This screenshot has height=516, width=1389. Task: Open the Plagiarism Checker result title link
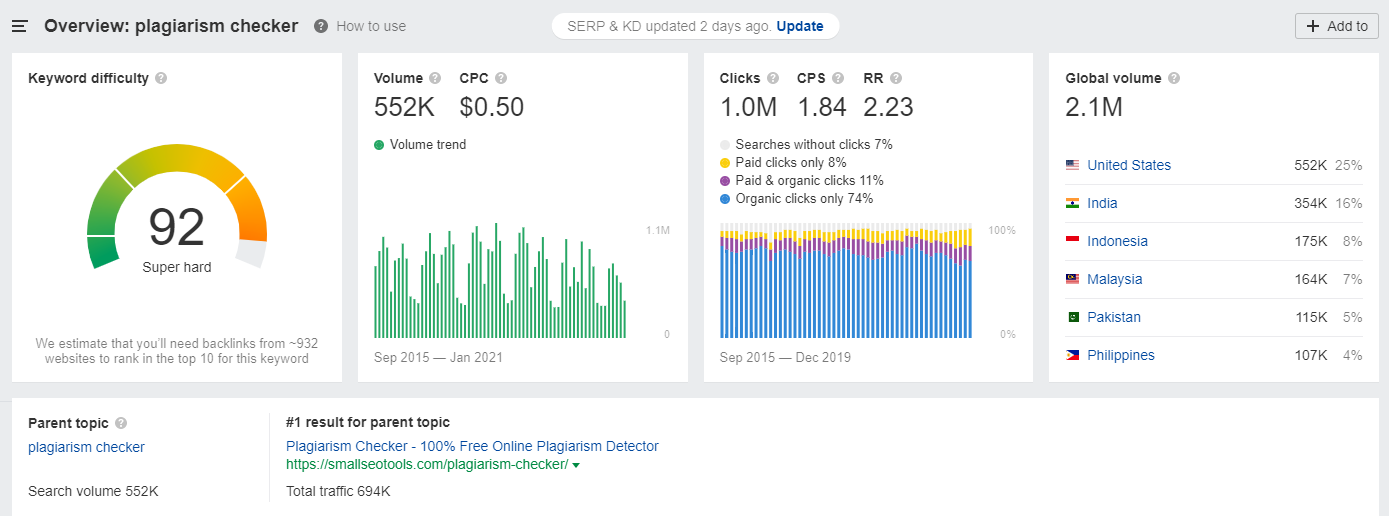[472, 446]
